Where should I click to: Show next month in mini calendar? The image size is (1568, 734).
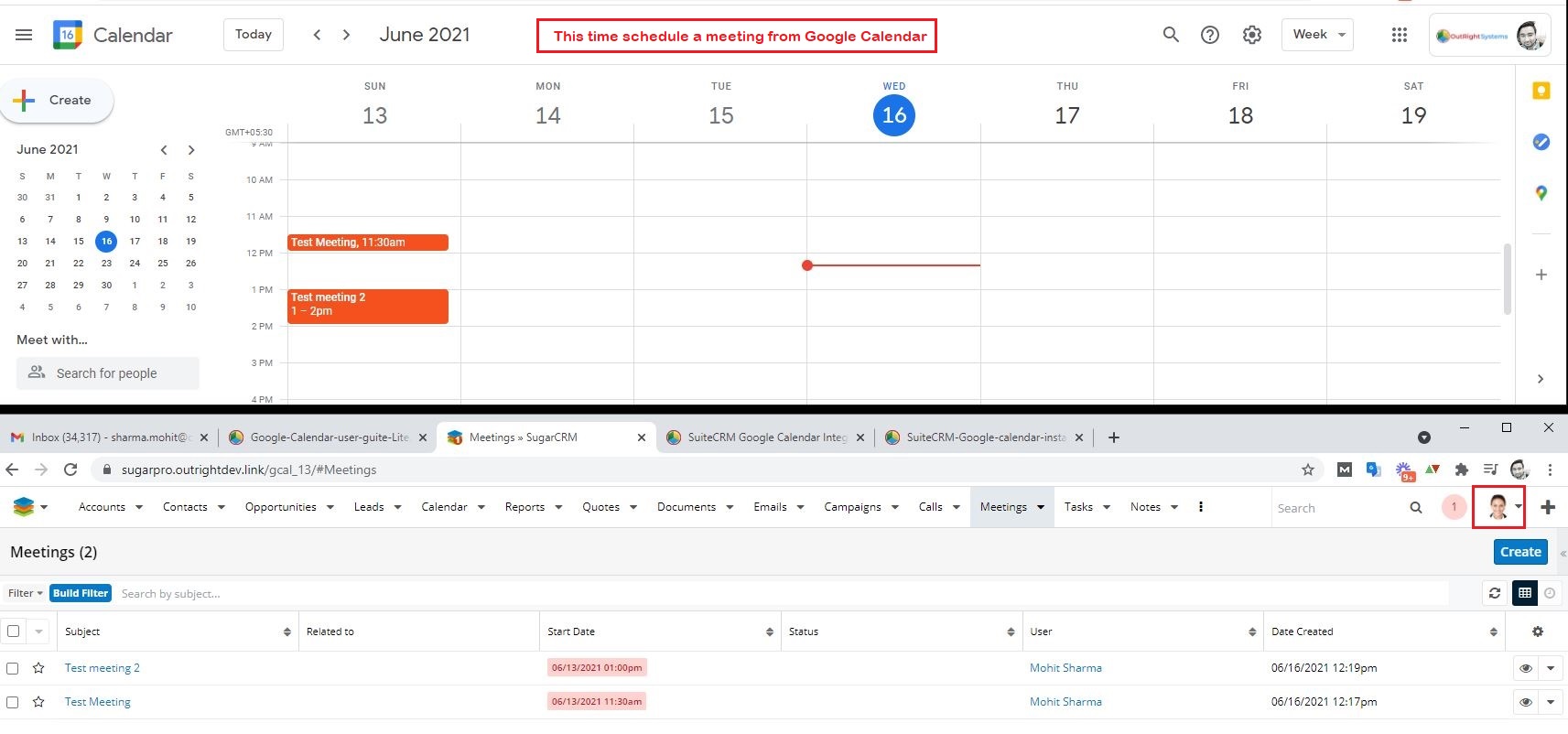190,150
